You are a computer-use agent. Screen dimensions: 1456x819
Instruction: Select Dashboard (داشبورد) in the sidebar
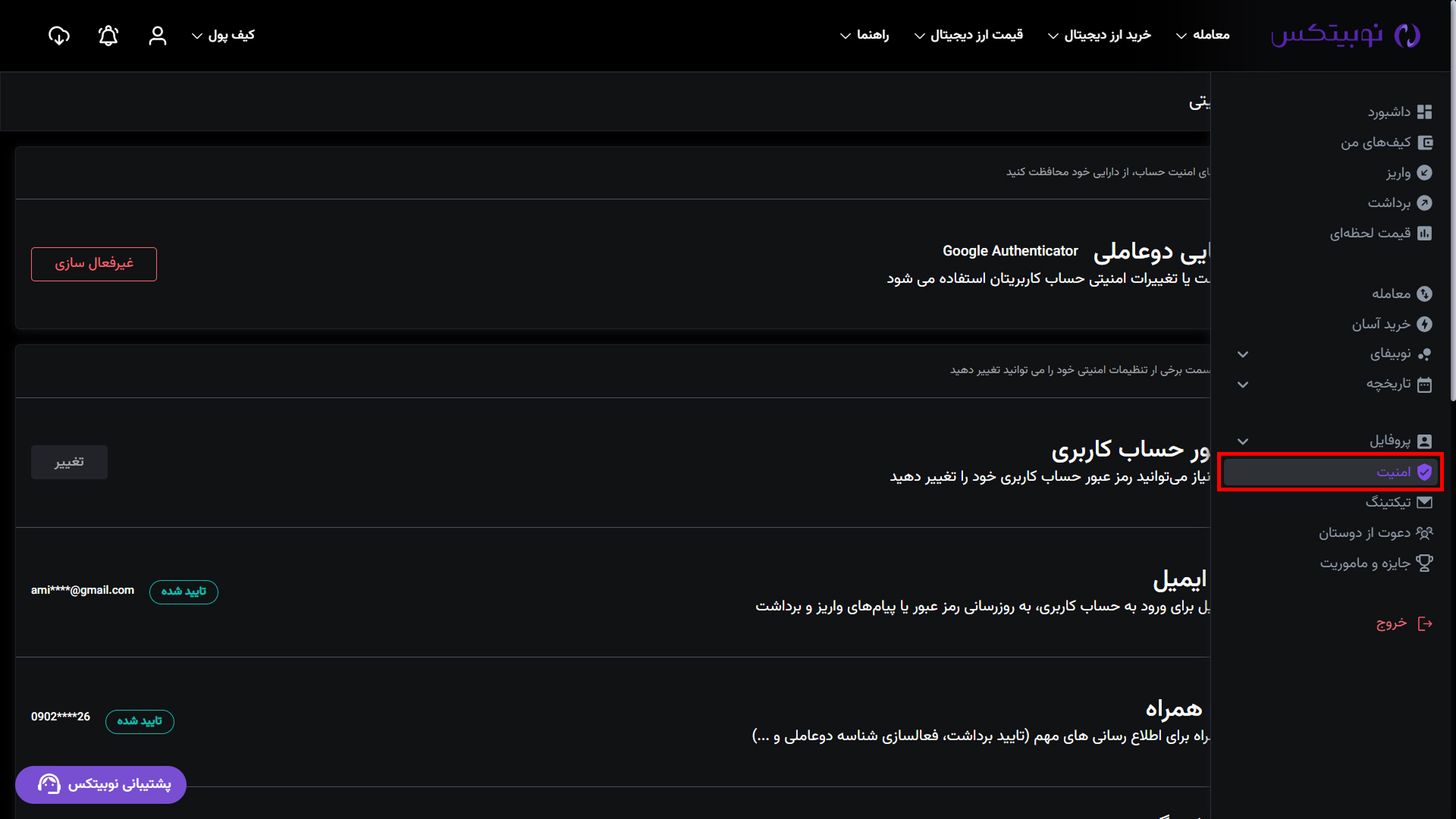pyautogui.click(x=1389, y=112)
